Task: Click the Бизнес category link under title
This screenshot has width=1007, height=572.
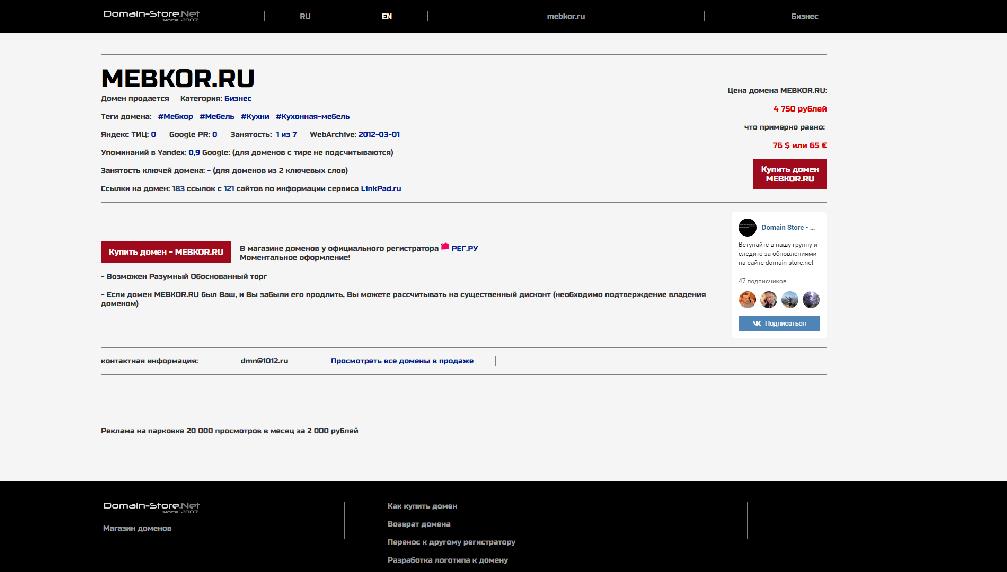Action: (x=238, y=99)
